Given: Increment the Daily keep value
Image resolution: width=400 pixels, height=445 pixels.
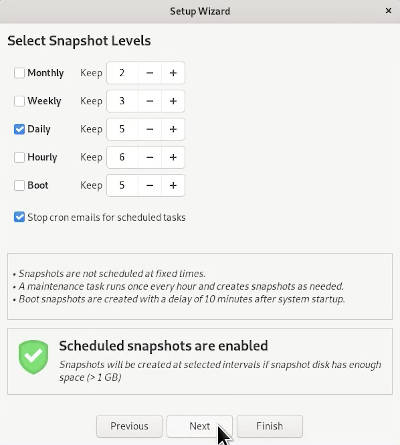Looking at the screenshot, I should tap(173, 129).
